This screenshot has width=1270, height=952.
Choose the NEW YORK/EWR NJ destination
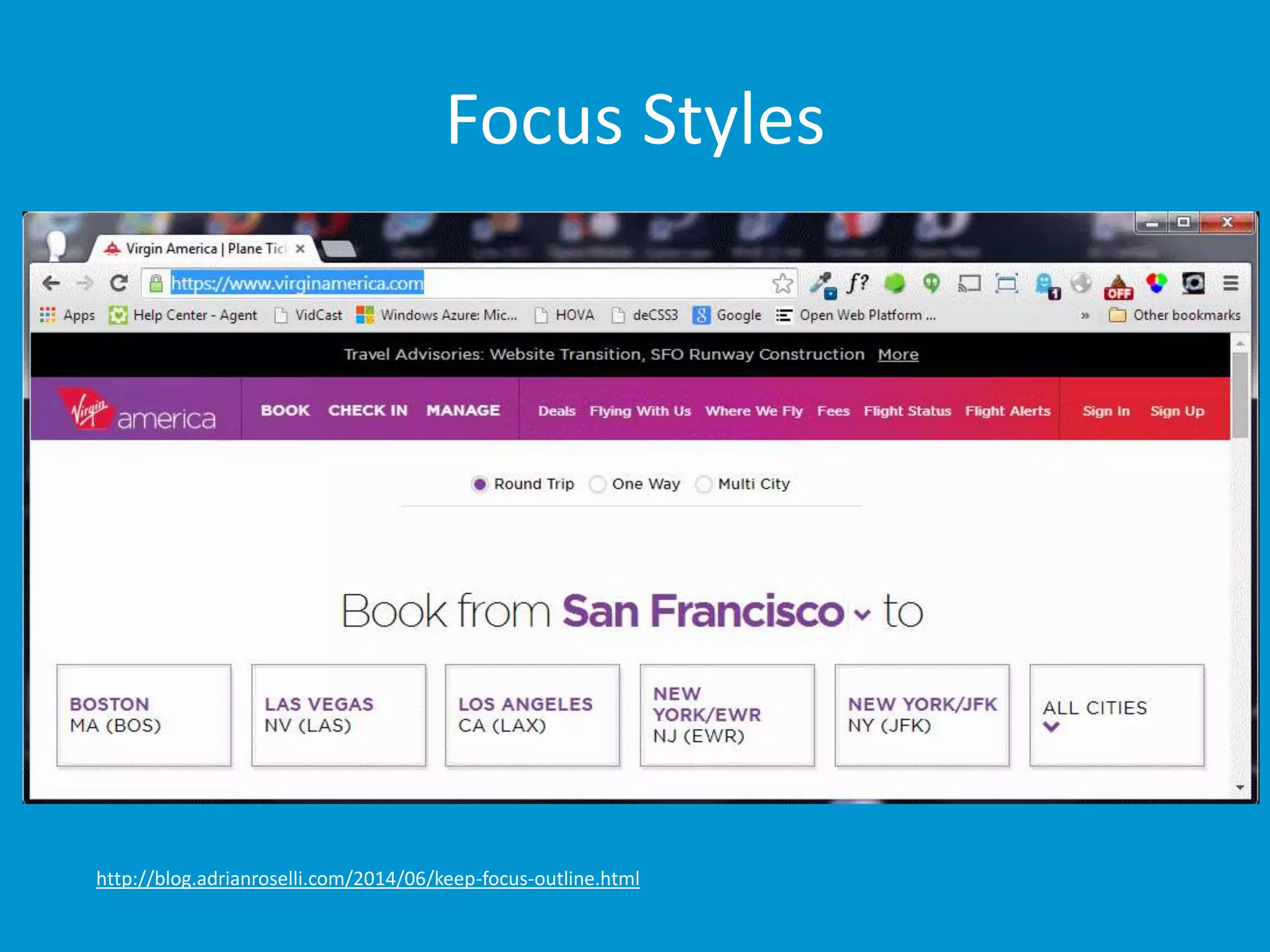(727, 716)
